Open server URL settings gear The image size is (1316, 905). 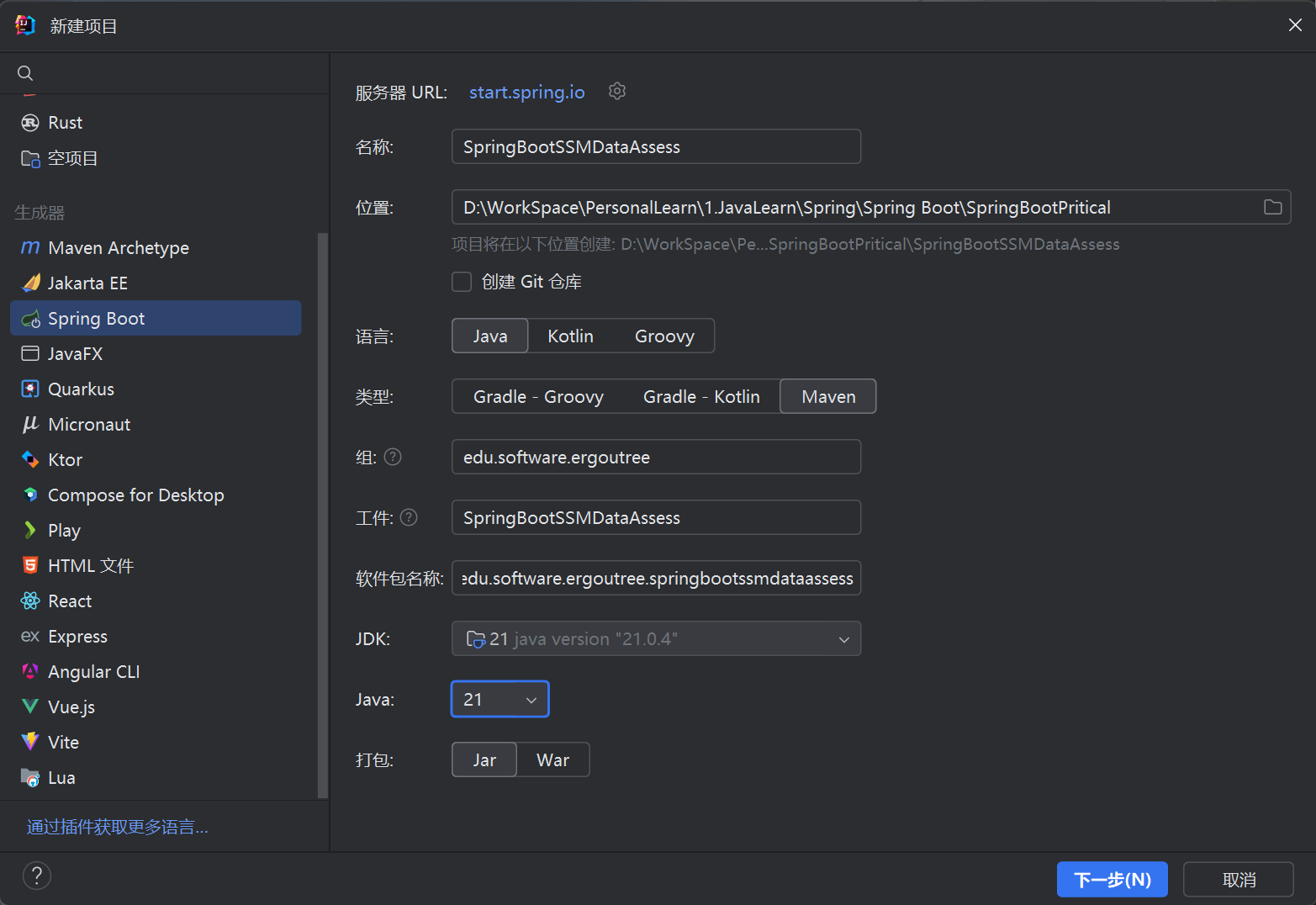coord(617,92)
